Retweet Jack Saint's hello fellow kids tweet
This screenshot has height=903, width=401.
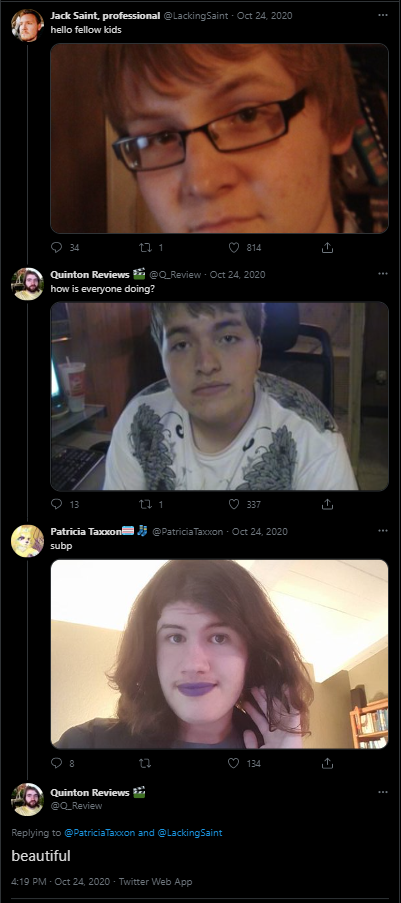click(145, 247)
